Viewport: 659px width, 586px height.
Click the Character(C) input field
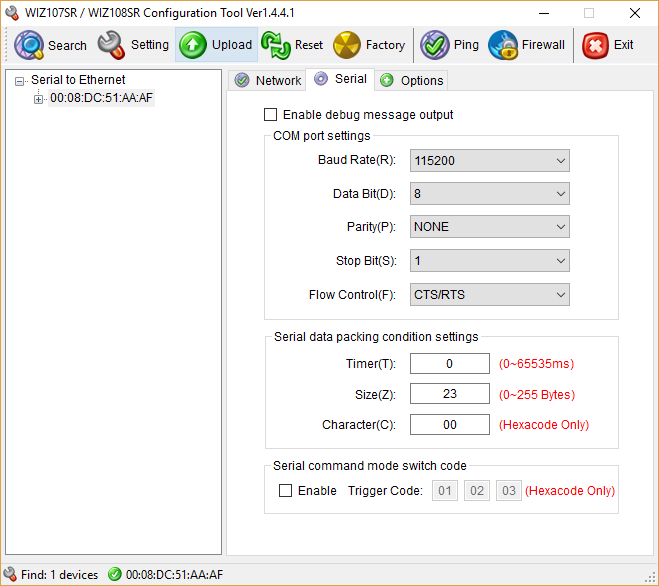tap(450, 424)
